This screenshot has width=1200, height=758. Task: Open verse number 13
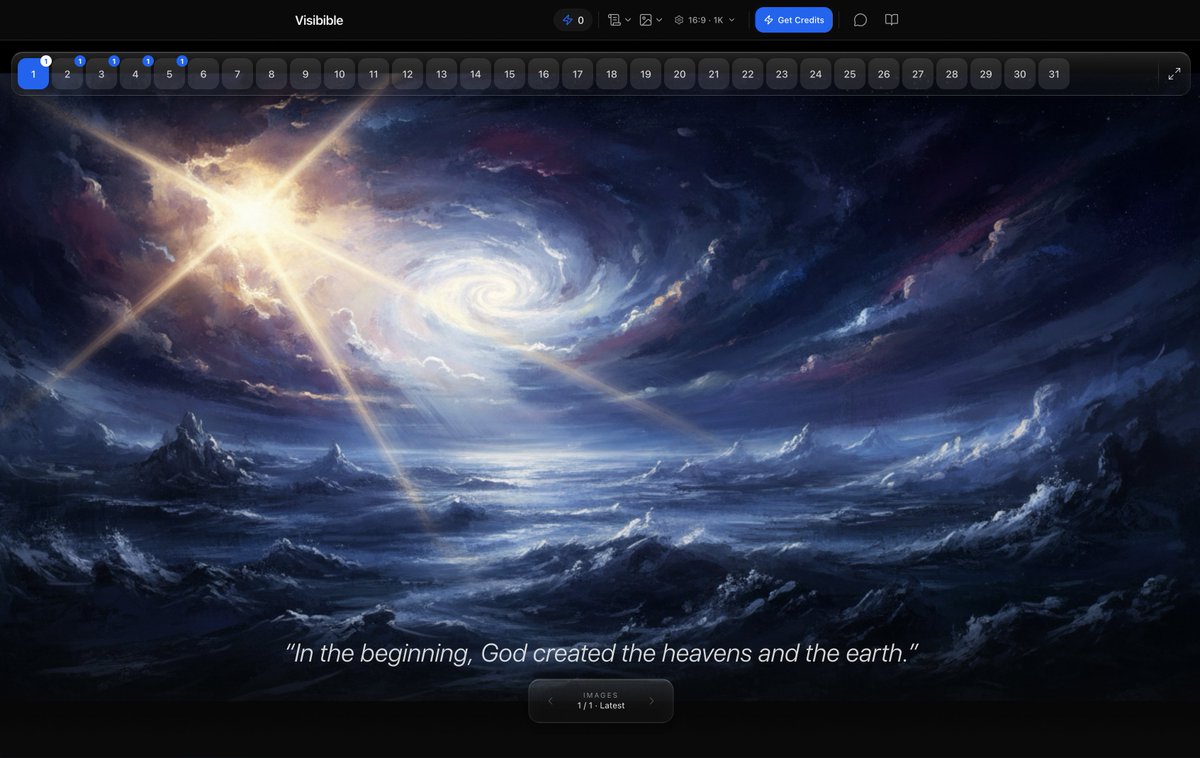tap(441, 74)
